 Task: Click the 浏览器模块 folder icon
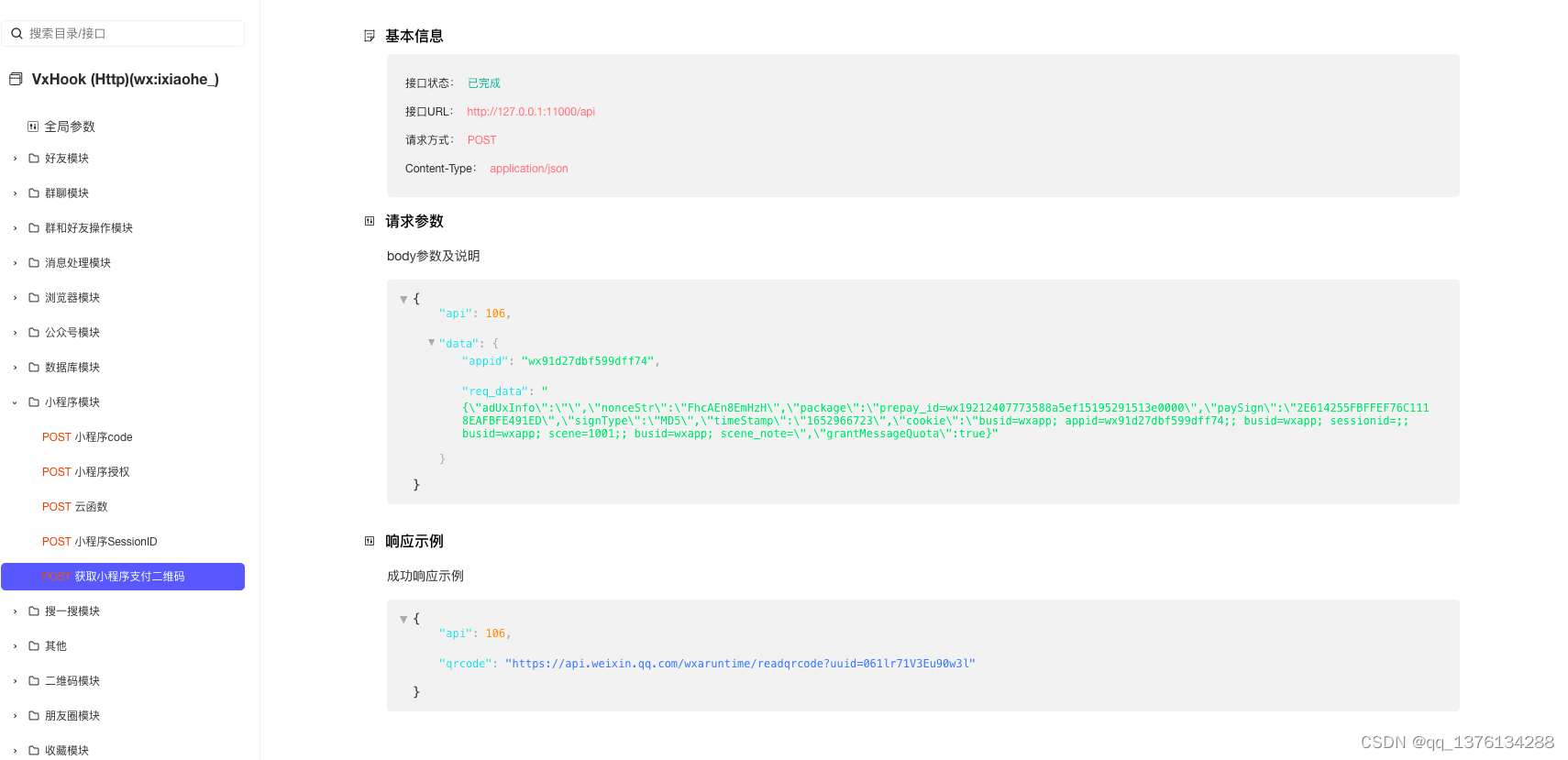coord(34,298)
